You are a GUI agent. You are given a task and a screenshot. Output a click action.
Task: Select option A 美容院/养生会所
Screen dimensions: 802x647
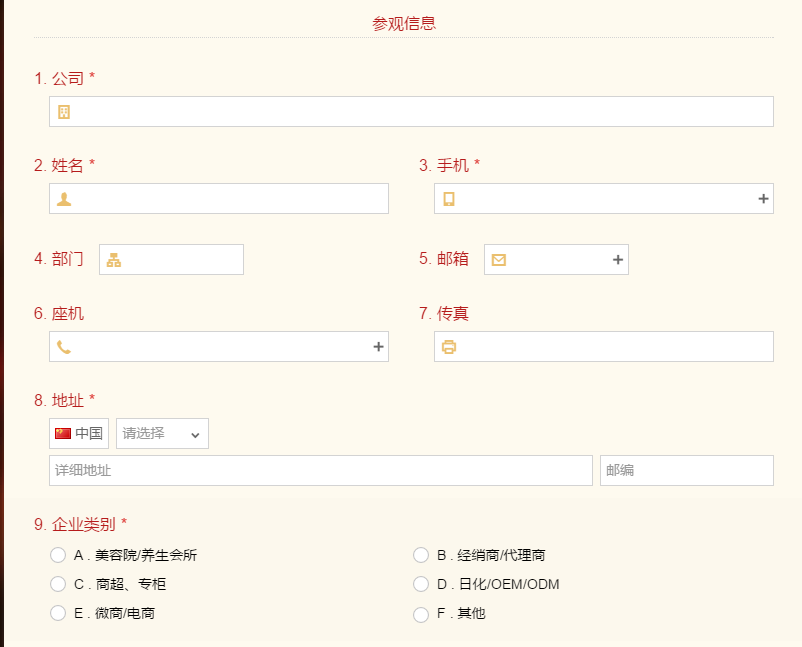click(58, 555)
